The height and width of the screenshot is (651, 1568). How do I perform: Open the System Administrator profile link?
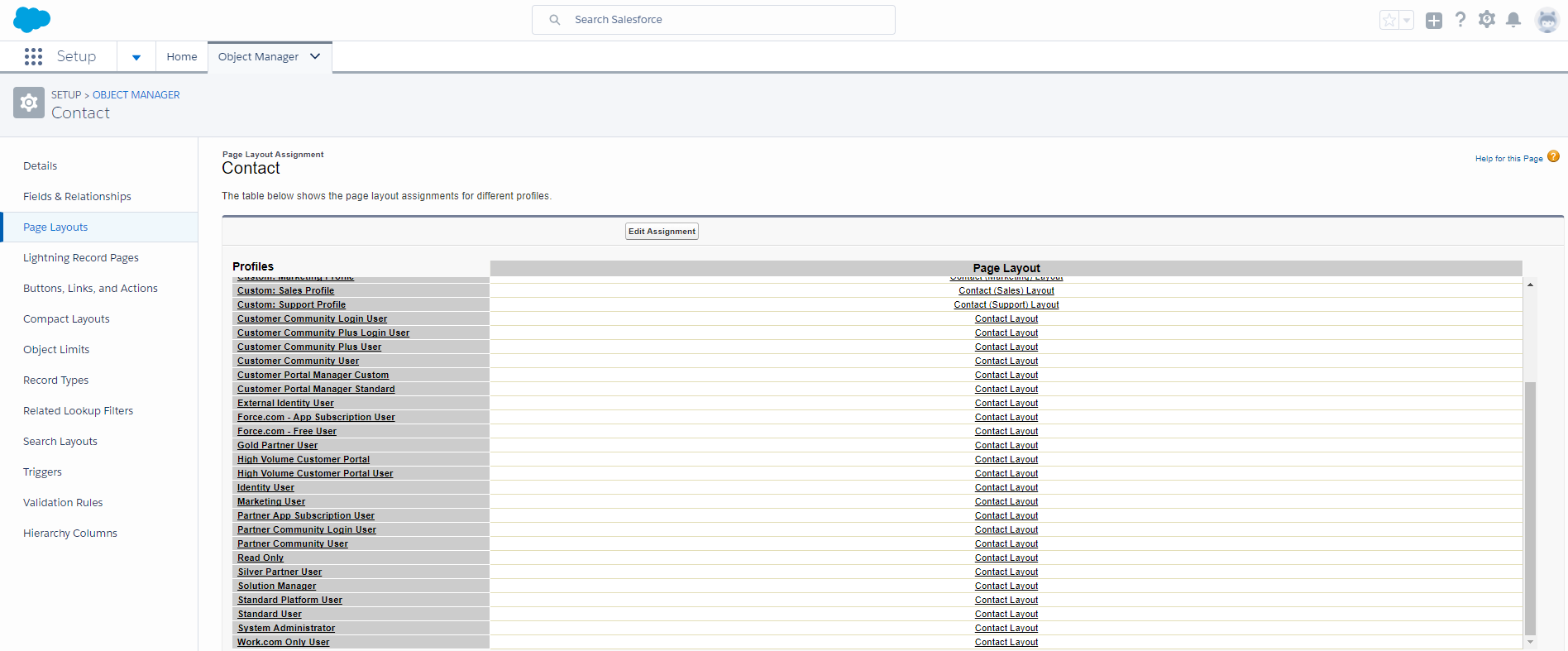[x=286, y=629]
